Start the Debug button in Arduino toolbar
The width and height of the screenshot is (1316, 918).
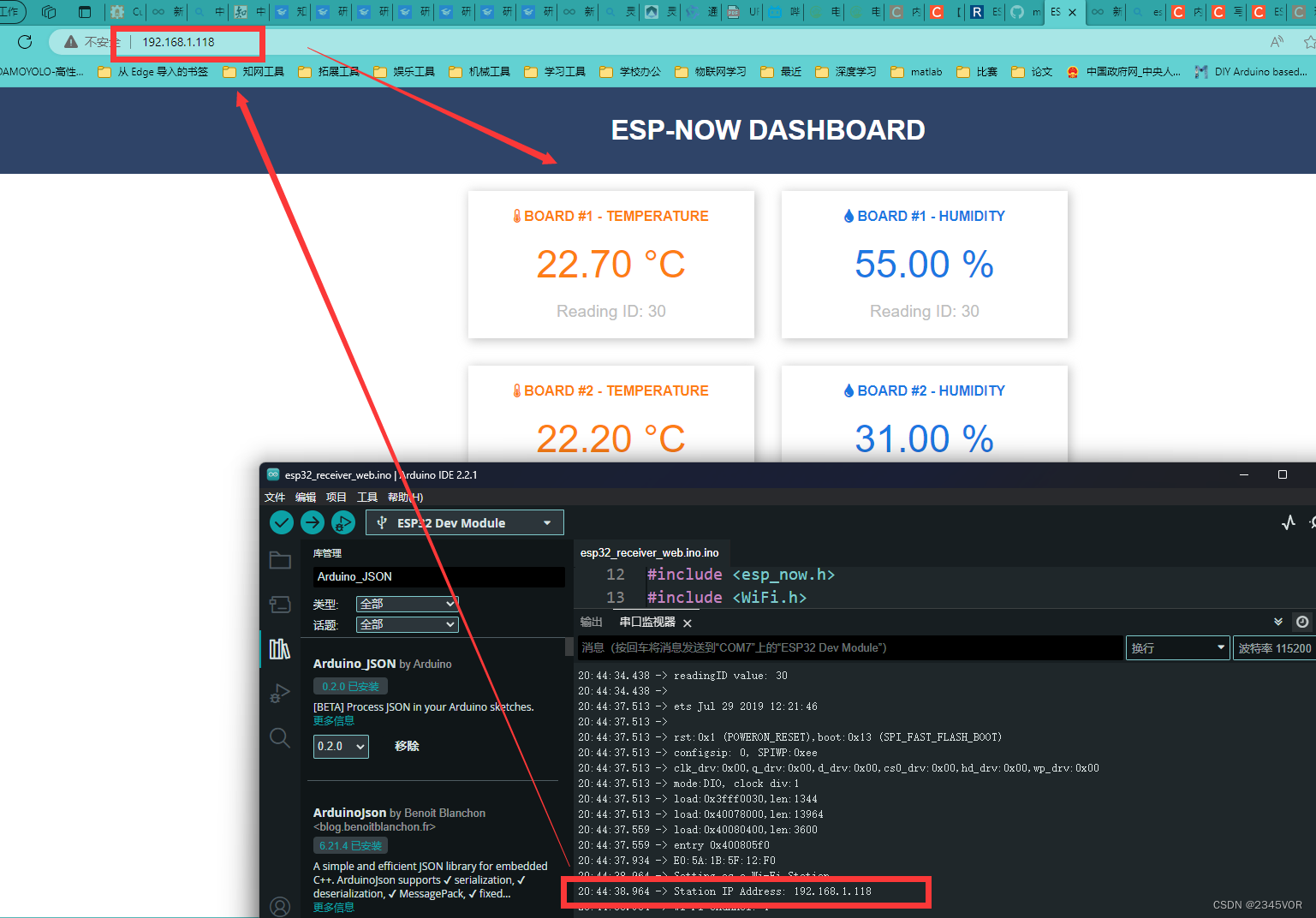[343, 522]
